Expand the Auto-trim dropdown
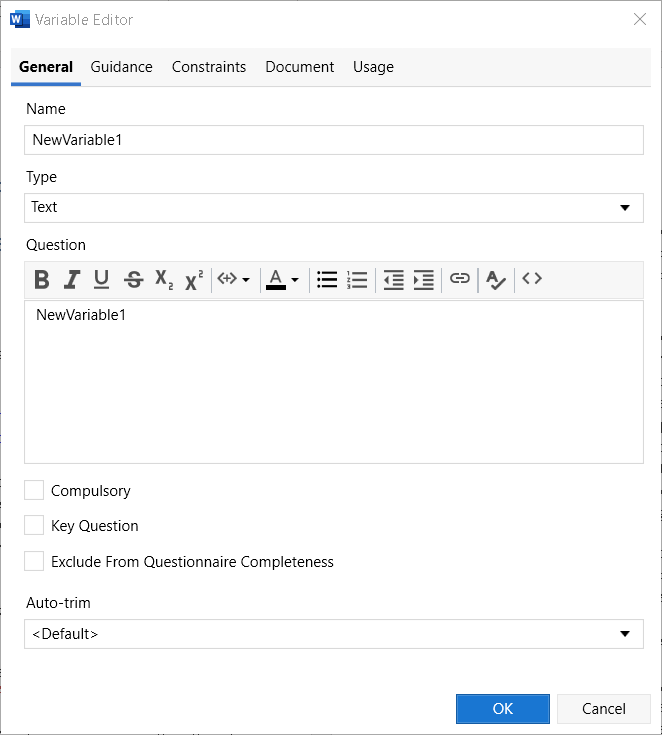 click(334, 634)
